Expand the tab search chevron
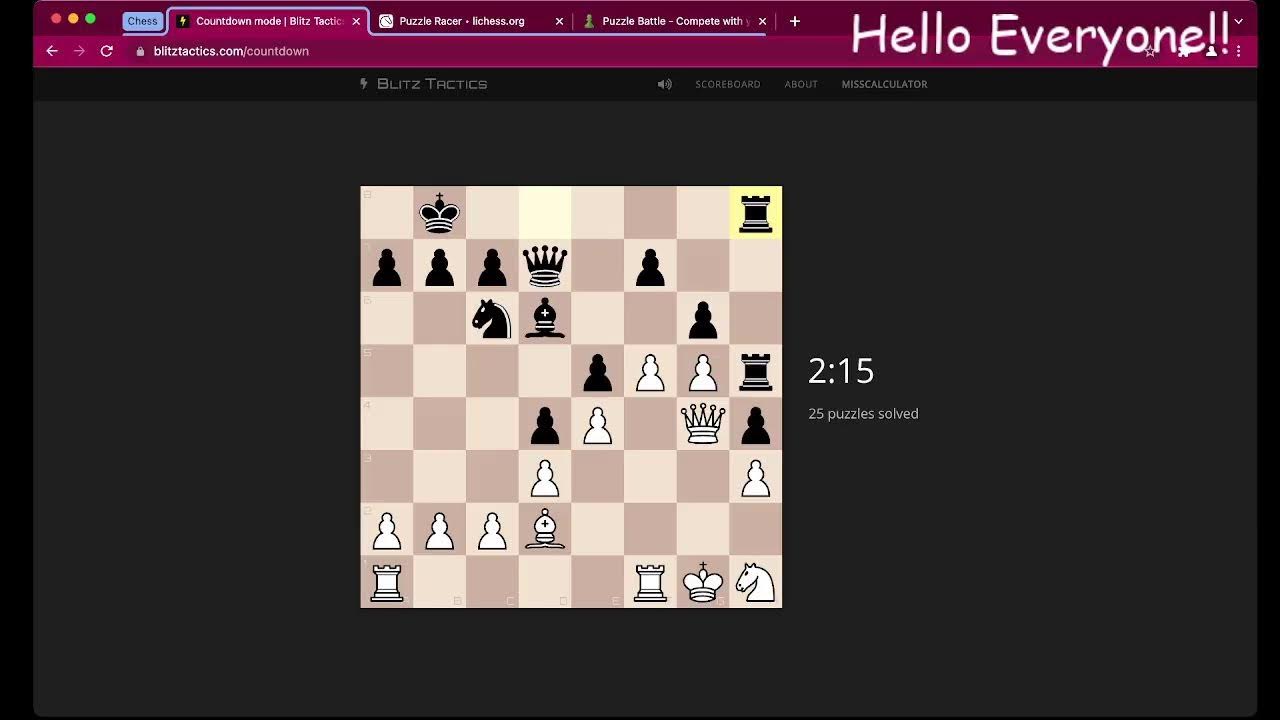Viewport: 1280px width, 720px height. click(x=1238, y=21)
